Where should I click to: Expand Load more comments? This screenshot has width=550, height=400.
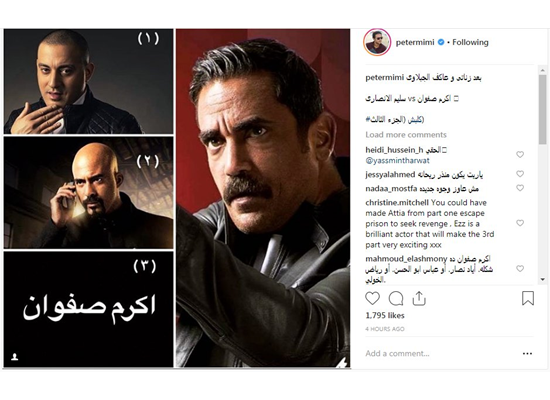tap(406, 135)
